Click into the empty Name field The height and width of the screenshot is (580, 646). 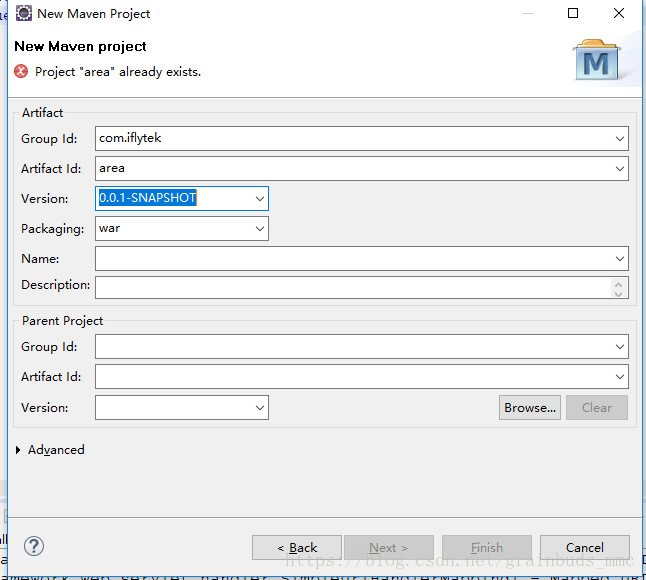point(362,259)
